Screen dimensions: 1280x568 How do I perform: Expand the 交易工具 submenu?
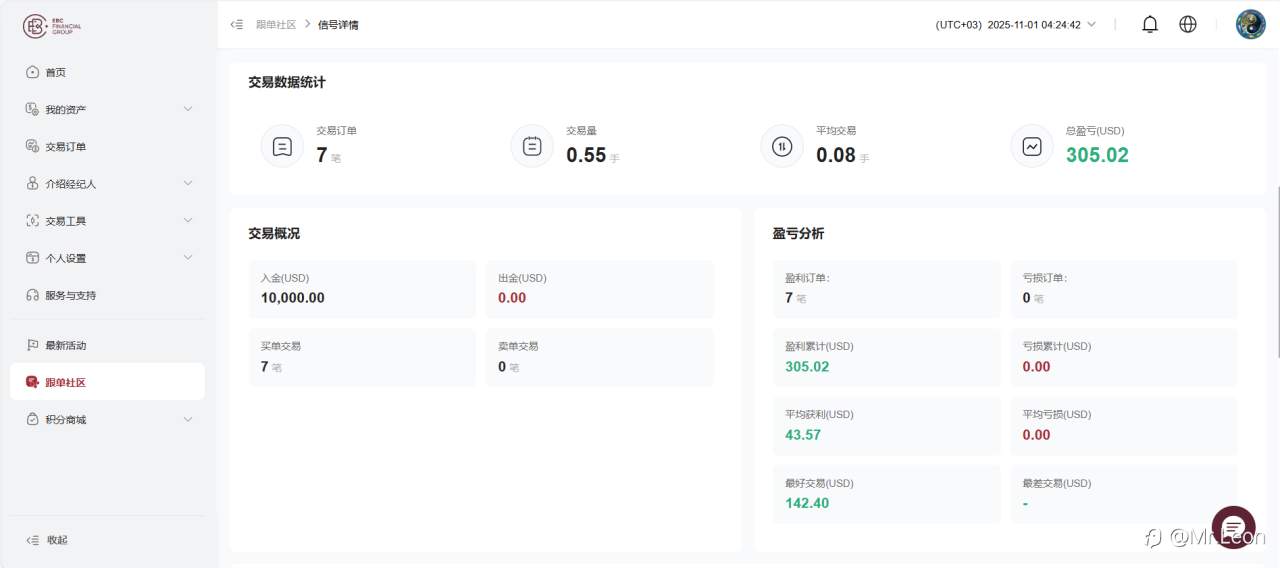(x=188, y=220)
